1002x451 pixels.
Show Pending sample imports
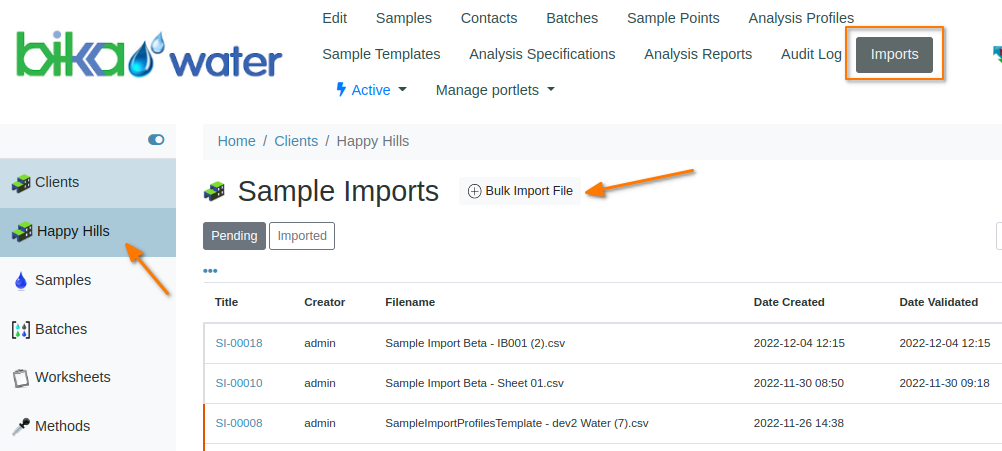coord(234,236)
